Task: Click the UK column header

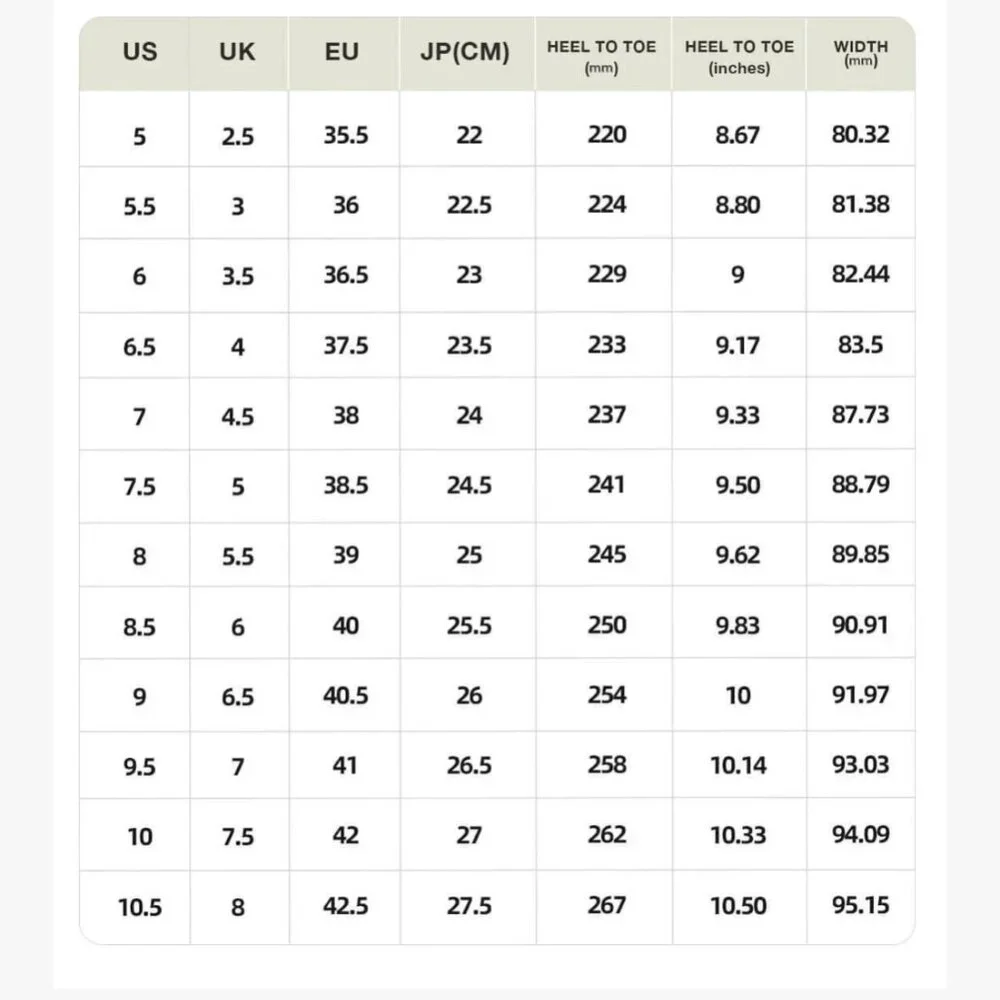Action: 237,52
